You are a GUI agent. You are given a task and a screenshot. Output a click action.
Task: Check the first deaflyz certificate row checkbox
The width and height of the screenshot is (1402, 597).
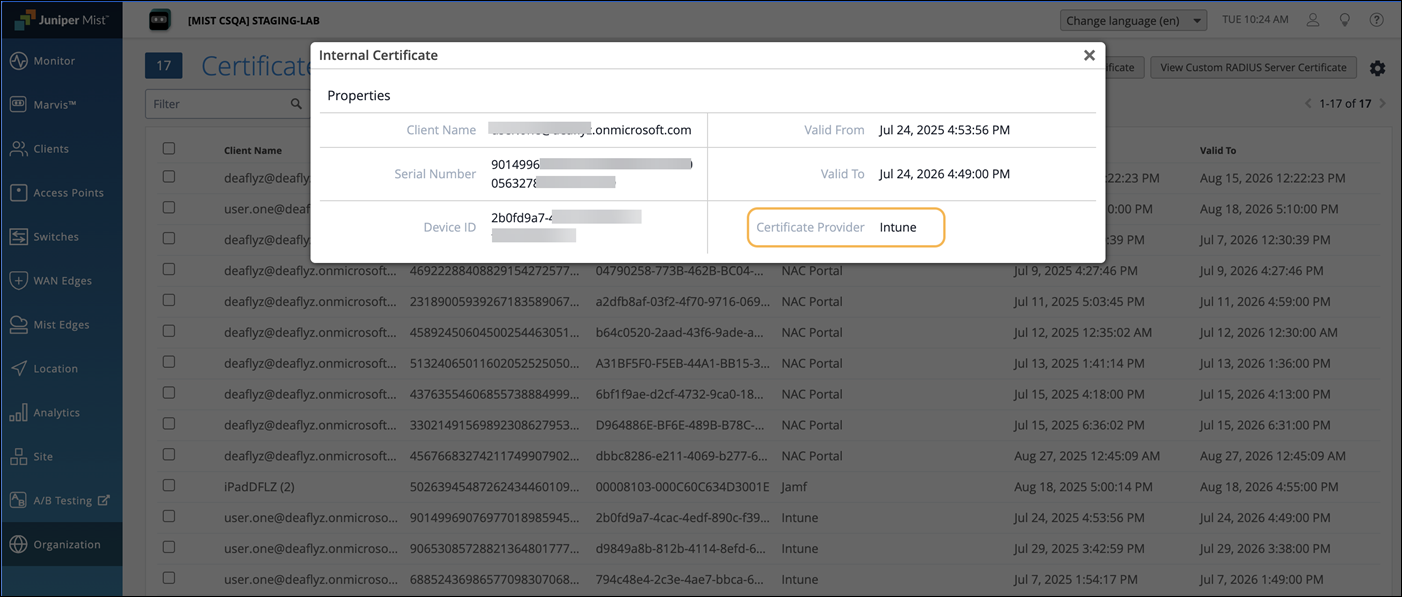tap(169, 177)
